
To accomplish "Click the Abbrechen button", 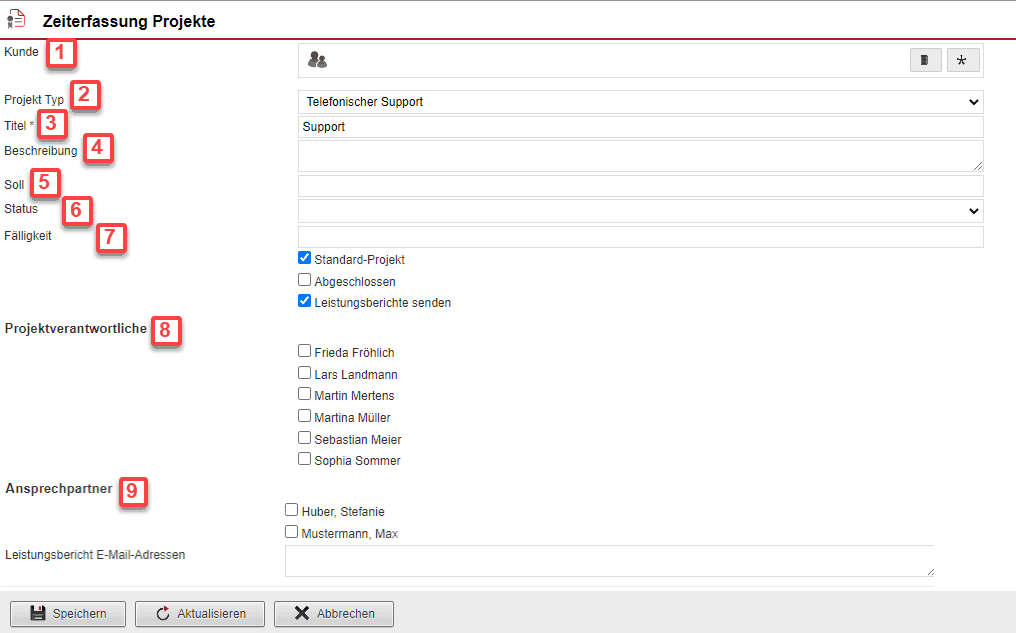I will tap(333, 613).
